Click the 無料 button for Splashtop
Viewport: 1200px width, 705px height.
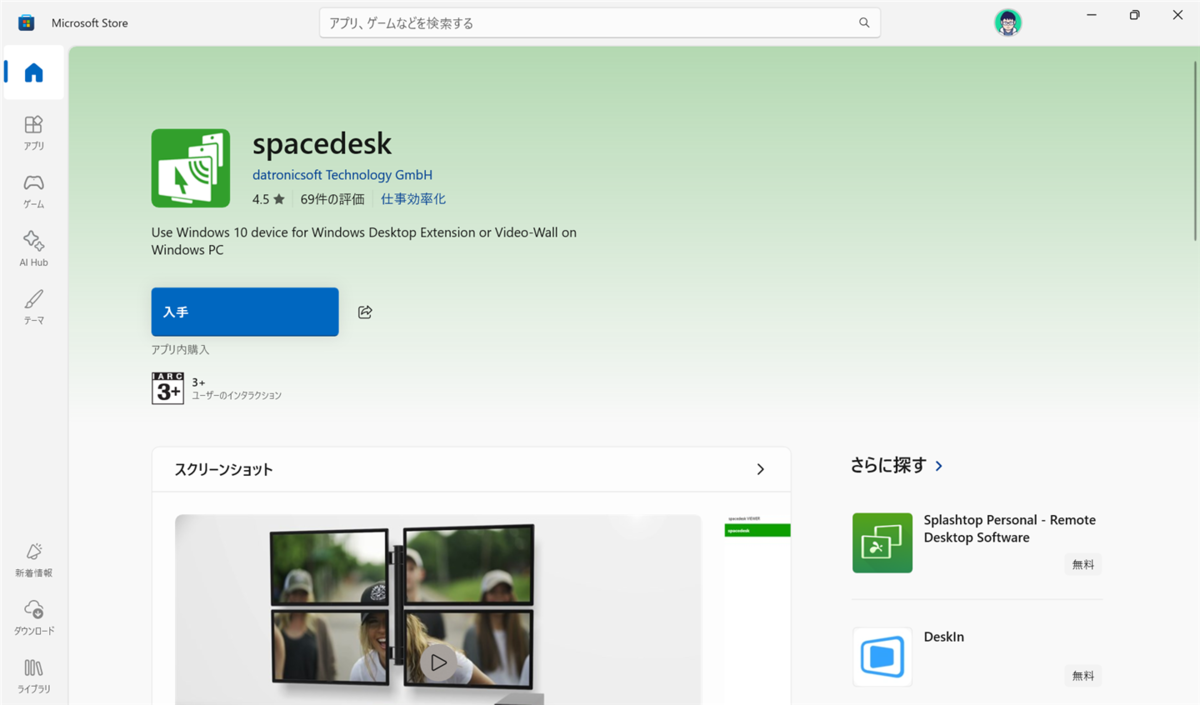point(1083,564)
